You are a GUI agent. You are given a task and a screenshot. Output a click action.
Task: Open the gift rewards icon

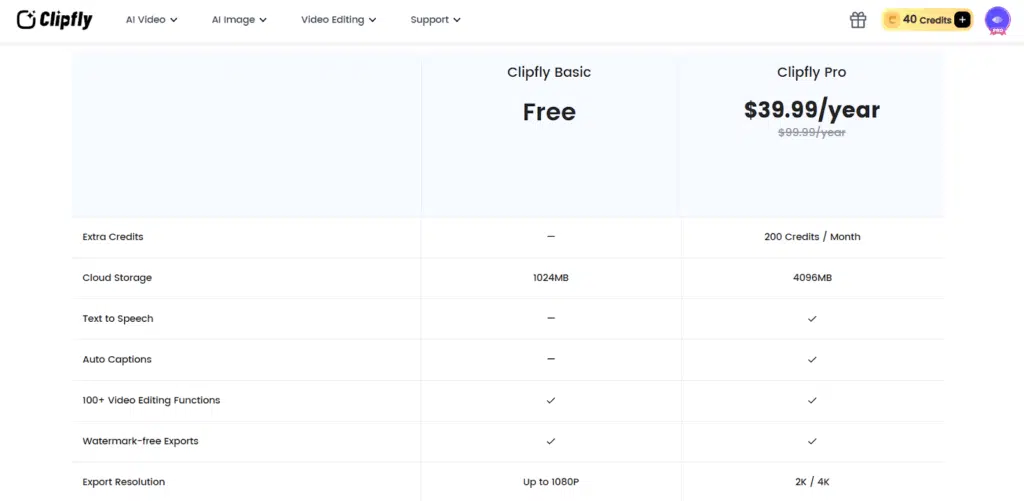pos(857,20)
